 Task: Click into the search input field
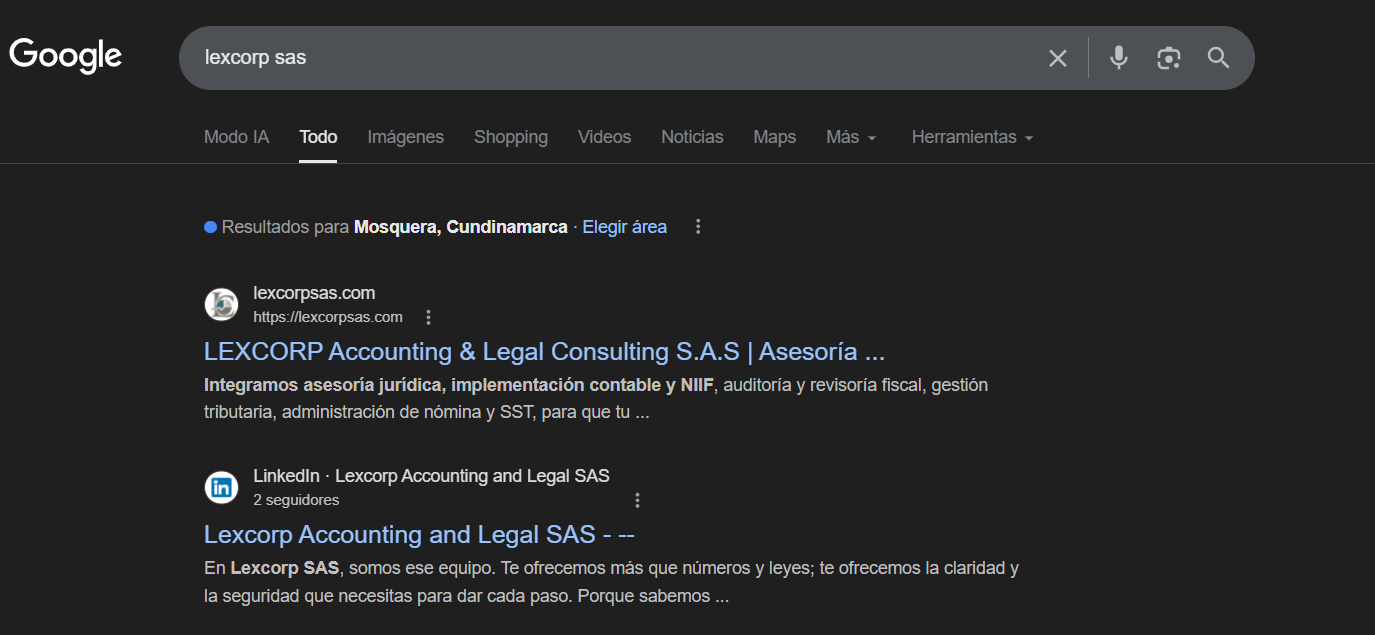(600, 58)
